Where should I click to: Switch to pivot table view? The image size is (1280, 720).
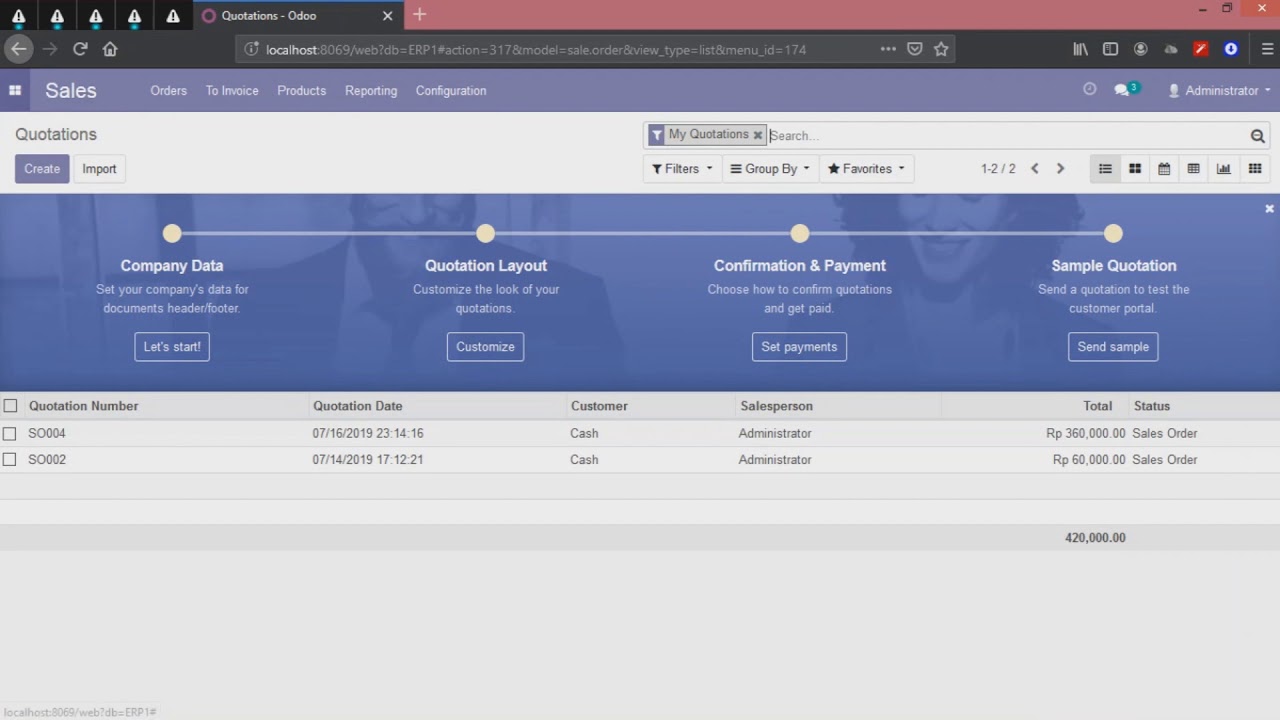pos(1193,169)
